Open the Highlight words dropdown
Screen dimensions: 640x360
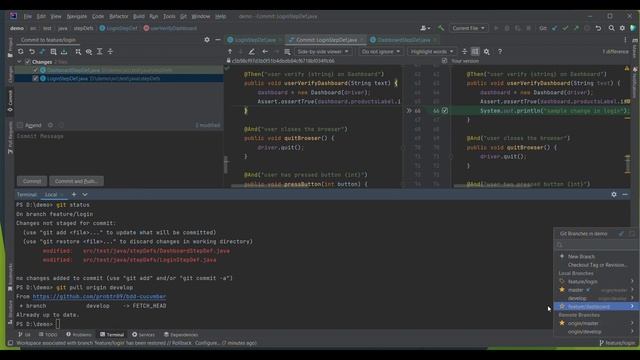(x=432, y=52)
